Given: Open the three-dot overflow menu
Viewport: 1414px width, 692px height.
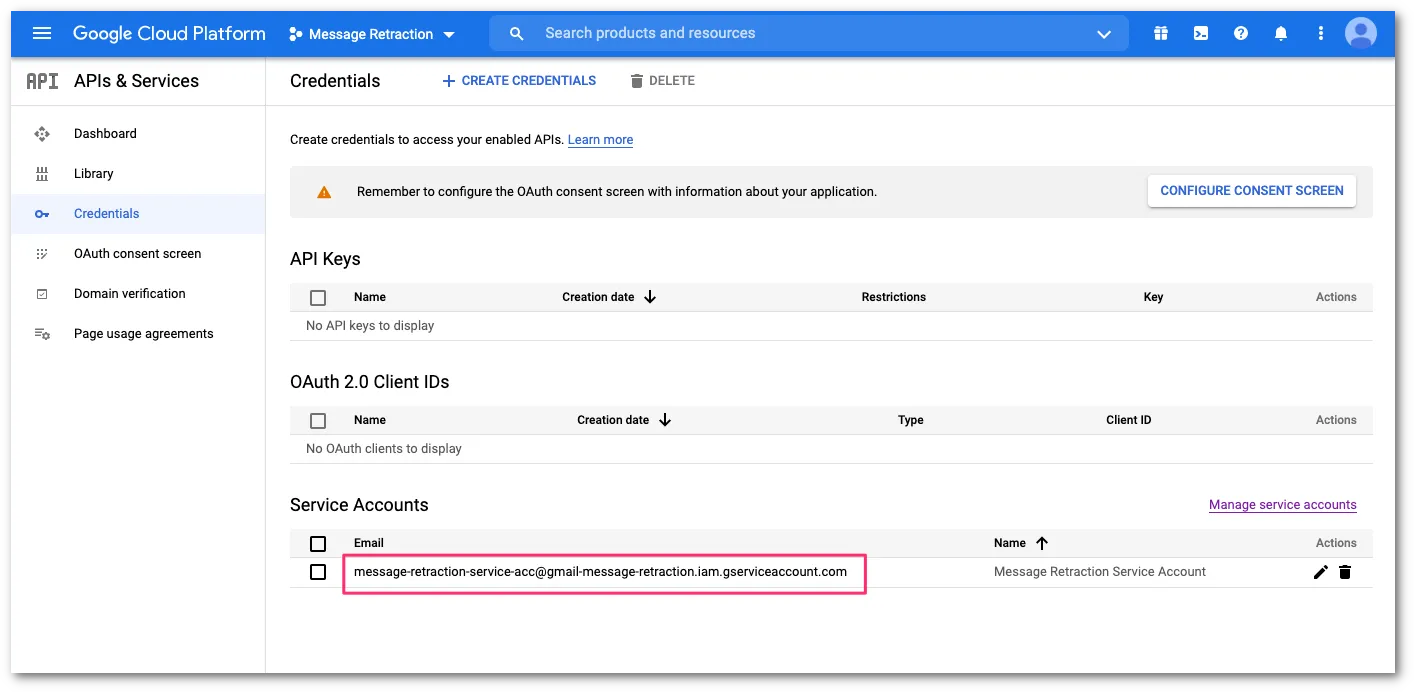Looking at the screenshot, I should pos(1320,33).
